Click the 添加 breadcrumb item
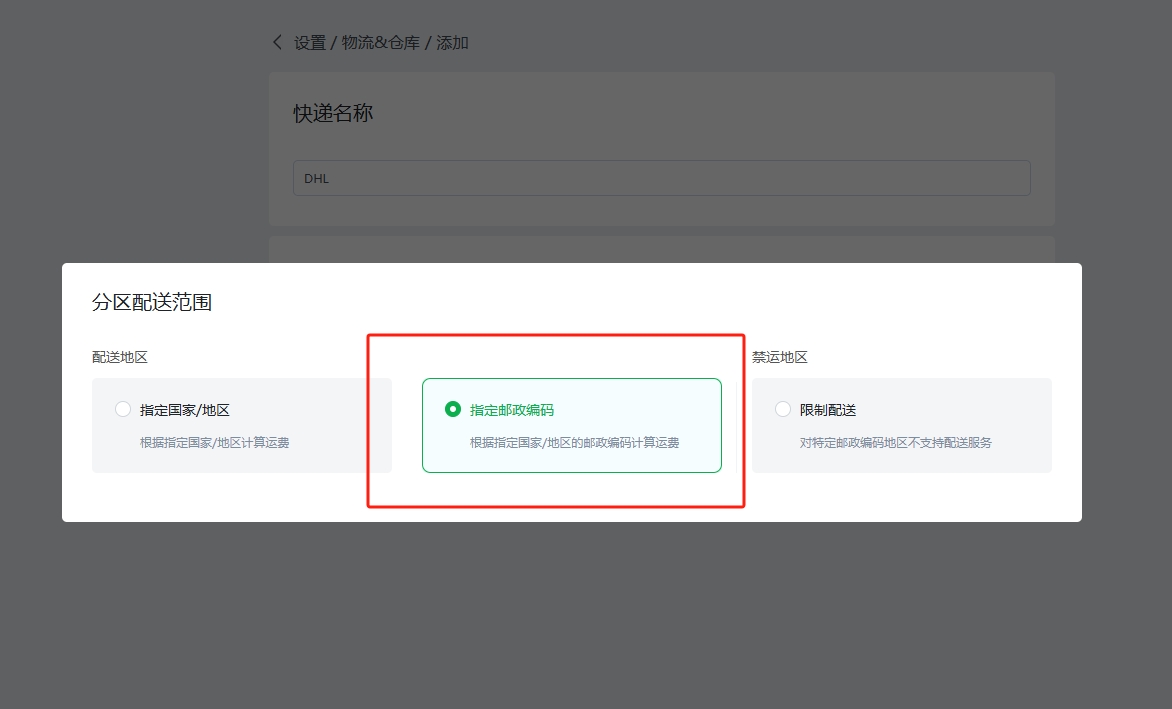Viewport: 1172px width, 709px height. [x=453, y=43]
